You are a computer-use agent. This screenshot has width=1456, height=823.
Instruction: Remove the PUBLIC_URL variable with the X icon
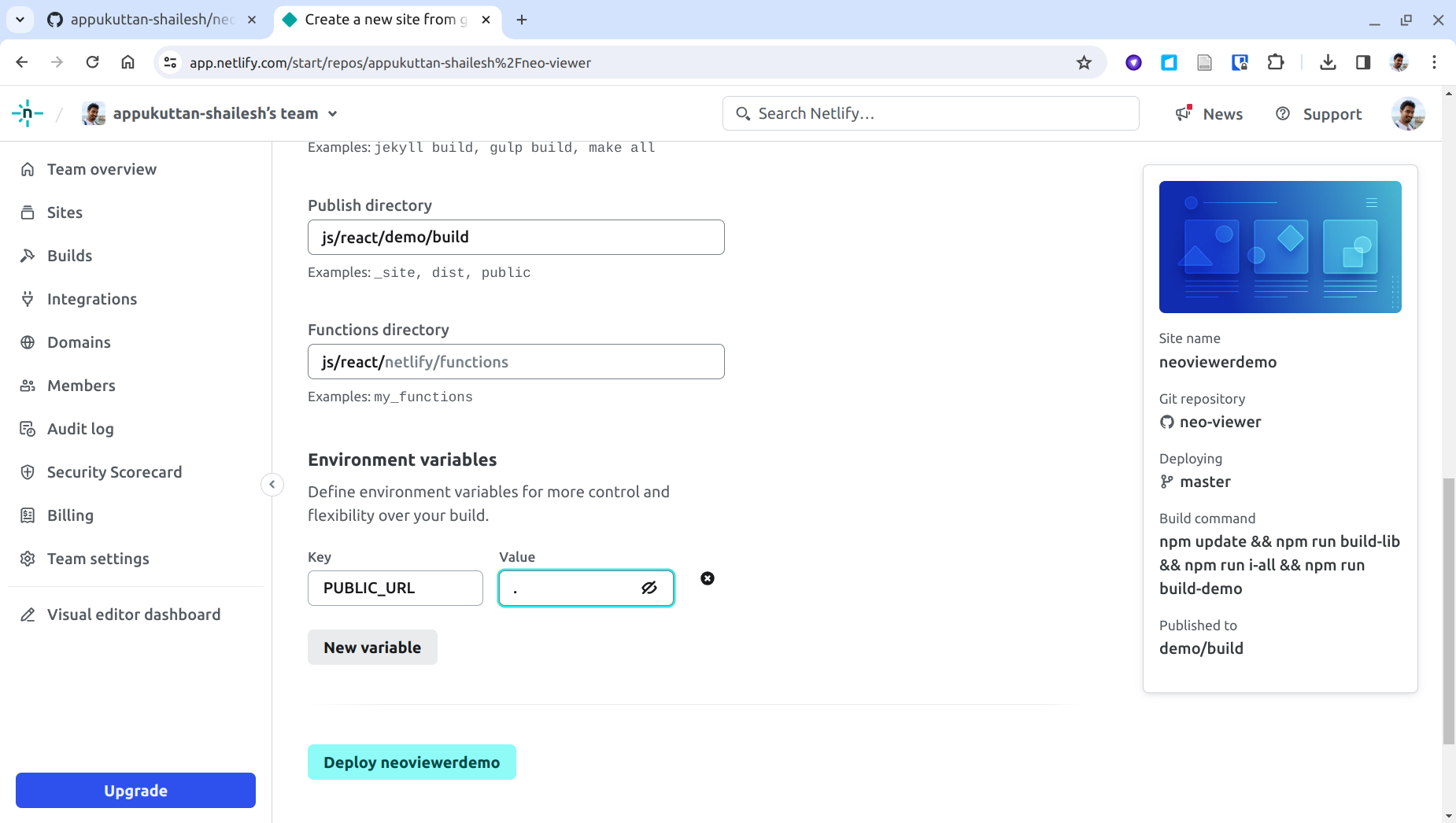tap(707, 578)
